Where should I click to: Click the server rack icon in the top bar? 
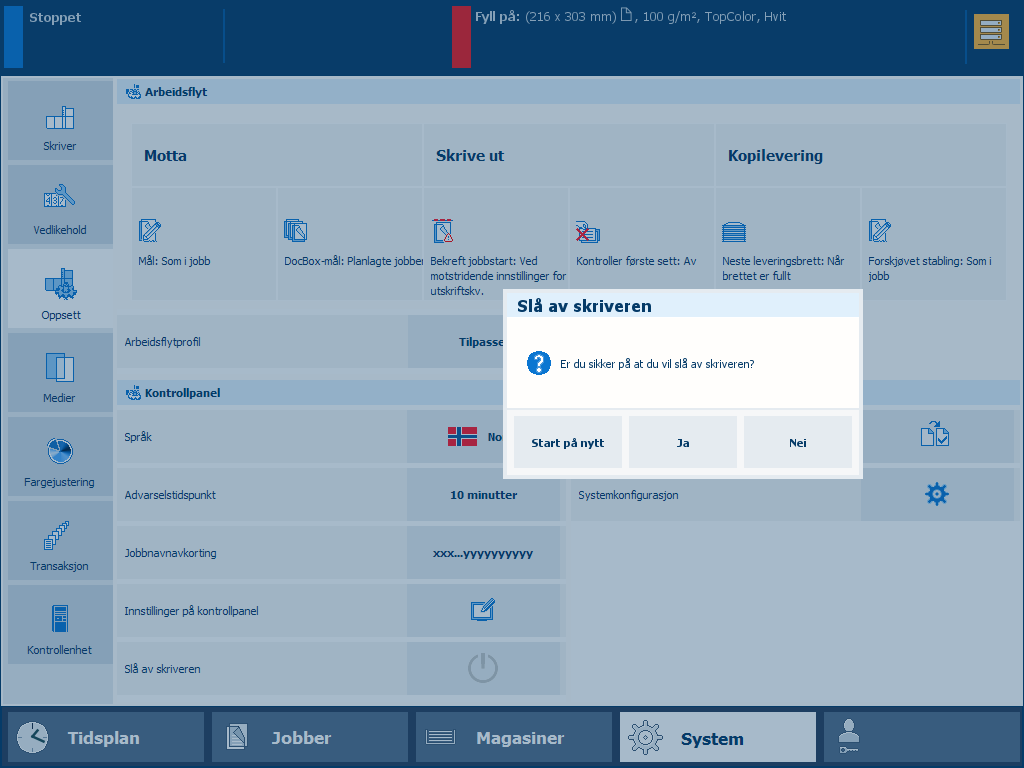coord(991,31)
